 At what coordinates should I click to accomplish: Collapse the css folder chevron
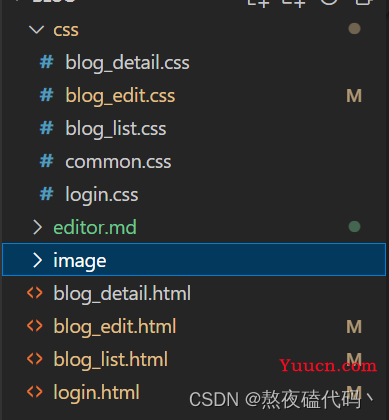[37, 30]
